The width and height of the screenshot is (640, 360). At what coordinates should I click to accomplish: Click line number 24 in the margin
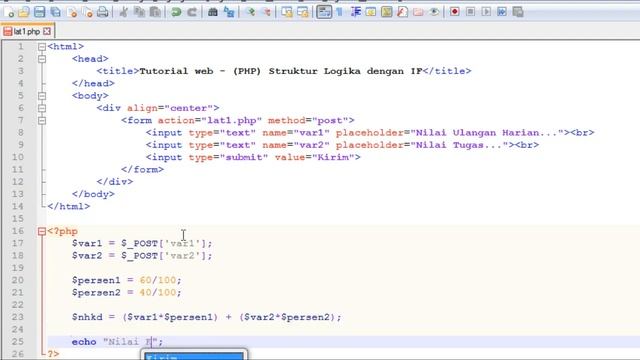pyautogui.click(x=18, y=329)
